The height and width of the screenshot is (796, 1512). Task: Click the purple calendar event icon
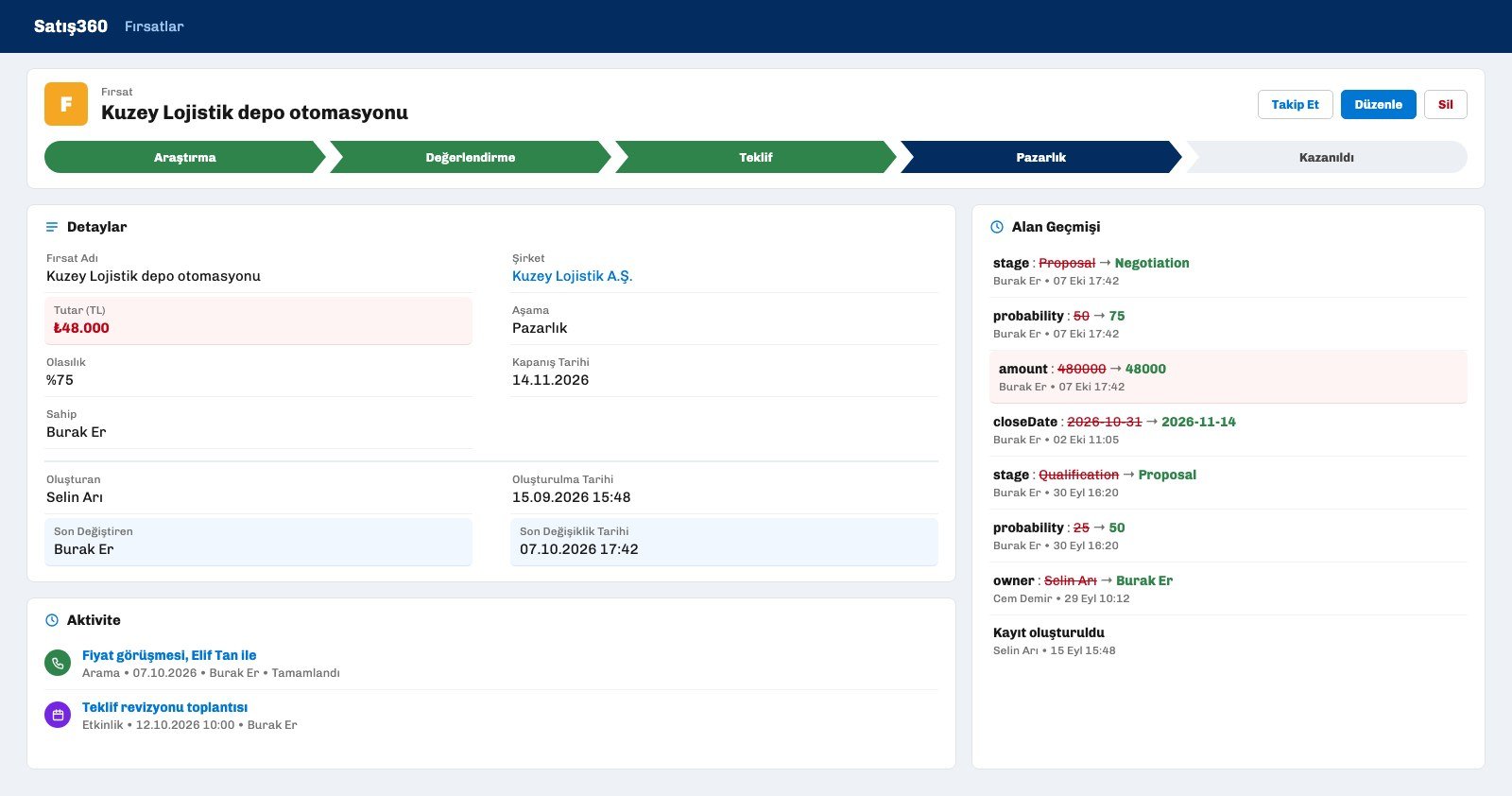tap(58, 715)
